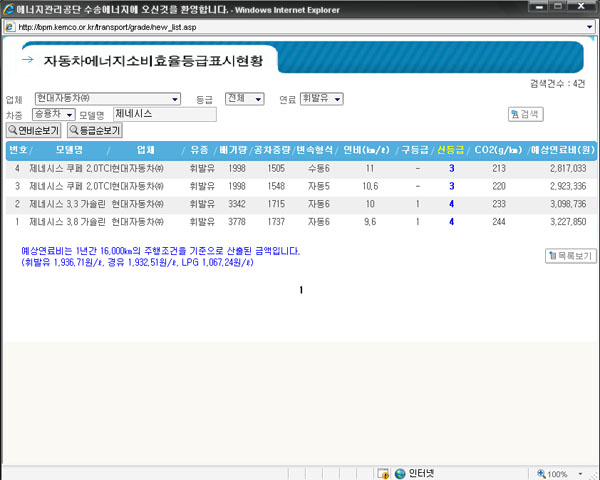Image resolution: width=600 pixels, height=480 pixels.
Task: Click the 등급순보기 button
Action: pos(95,130)
